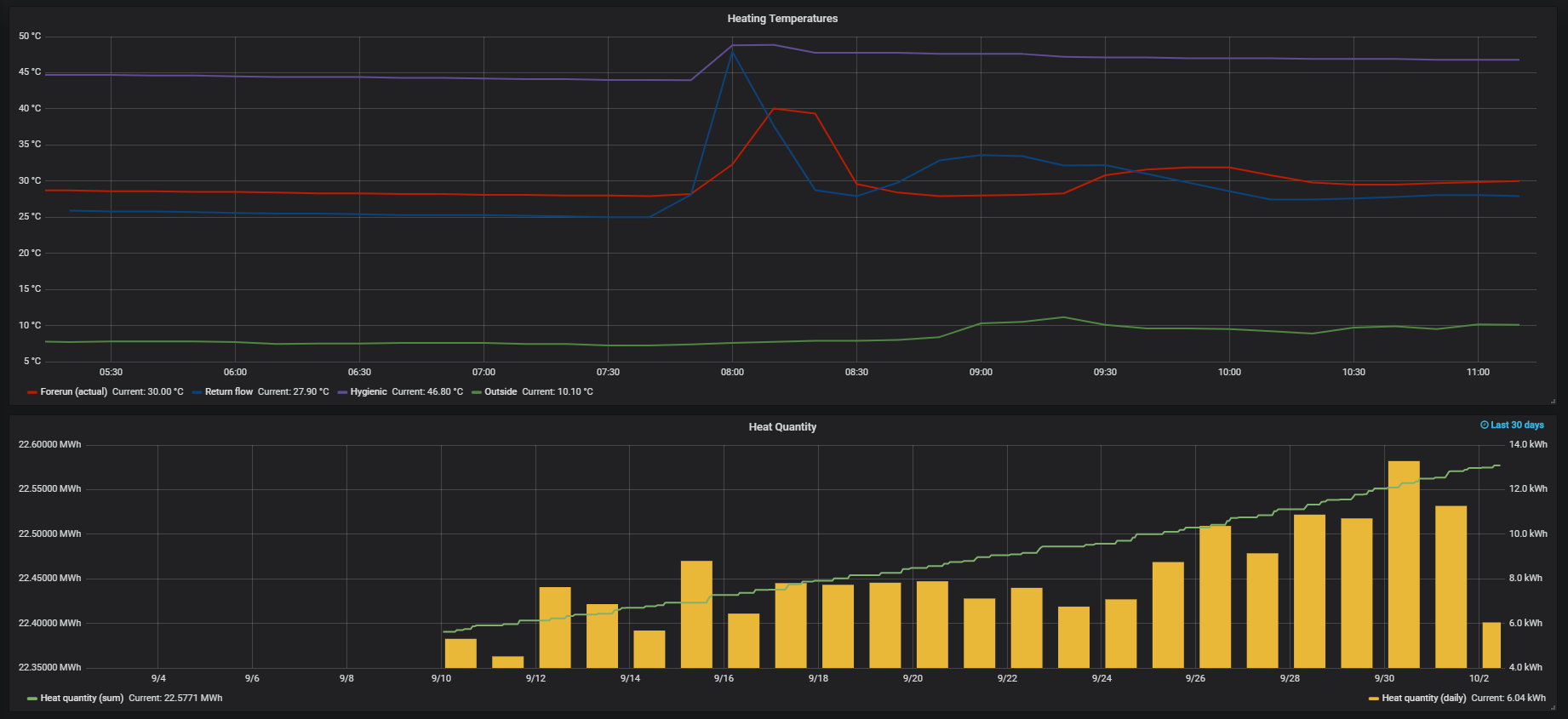This screenshot has width=1568, height=719.
Task: Toggle the Heat quantity (sum) legend series
Action: pyautogui.click(x=82, y=698)
